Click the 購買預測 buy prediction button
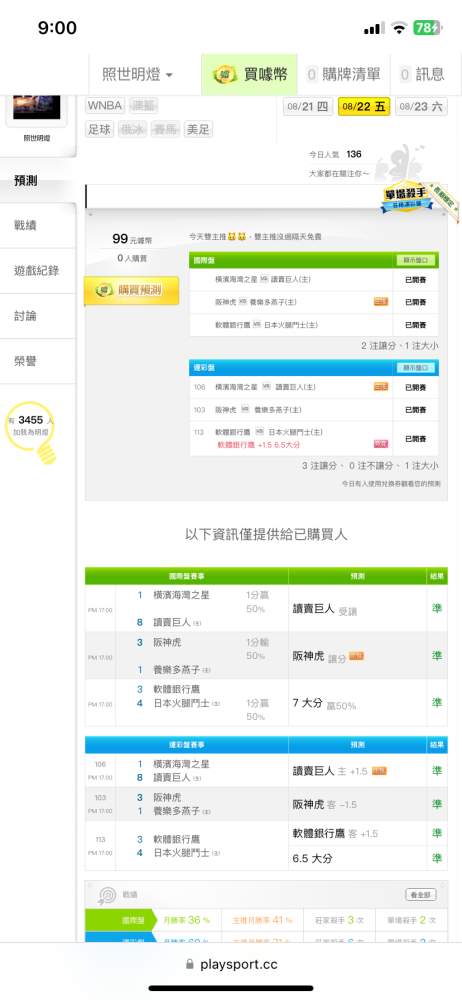 coord(131,291)
